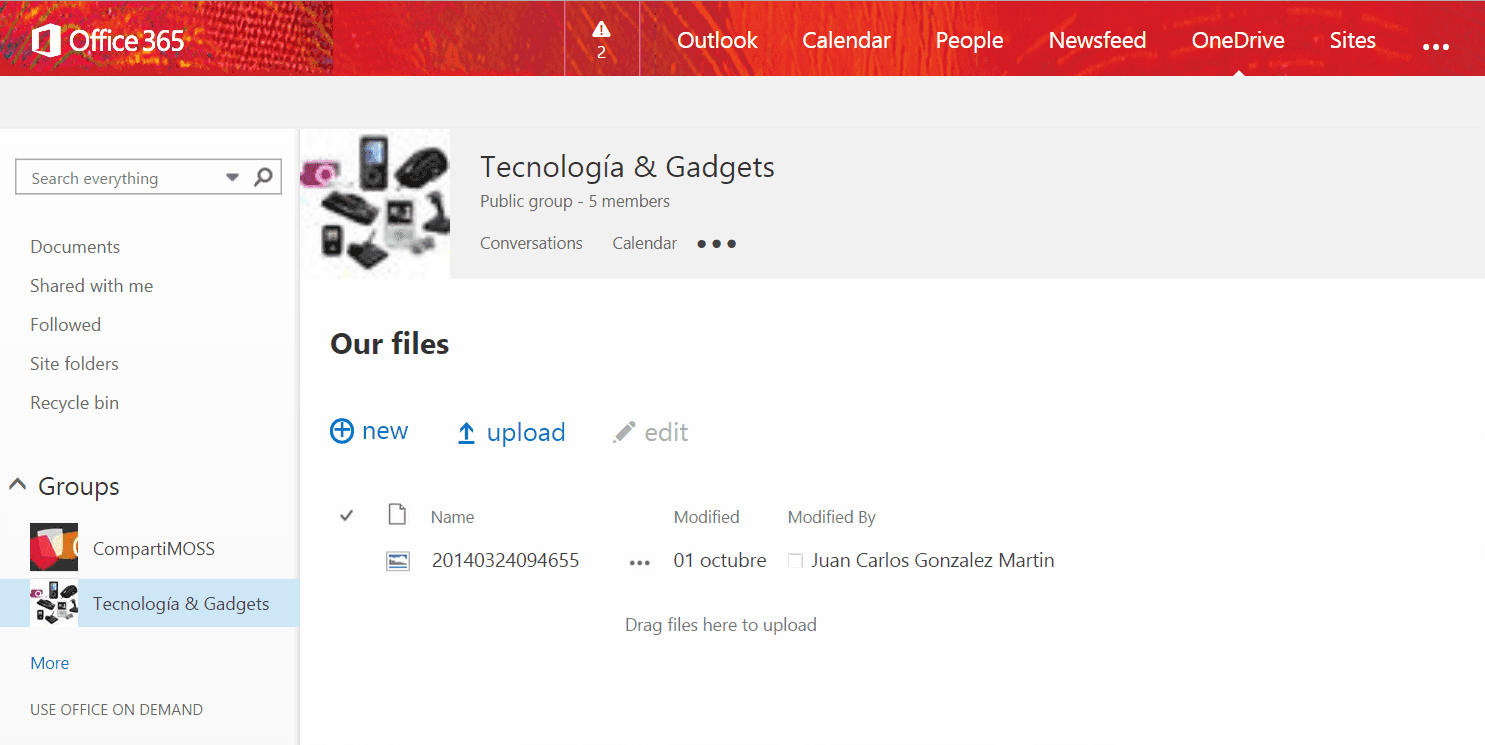The height and width of the screenshot is (745, 1485).
Task: Go to Calendar in the top navigation
Action: [x=846, y=40]
